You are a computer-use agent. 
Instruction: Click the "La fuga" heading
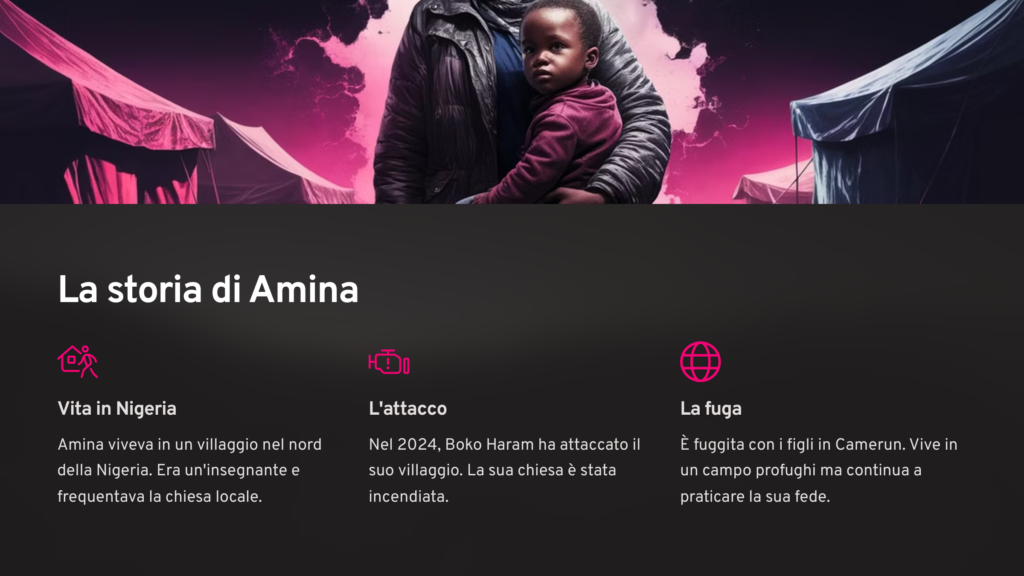click(x=711, y=409)
